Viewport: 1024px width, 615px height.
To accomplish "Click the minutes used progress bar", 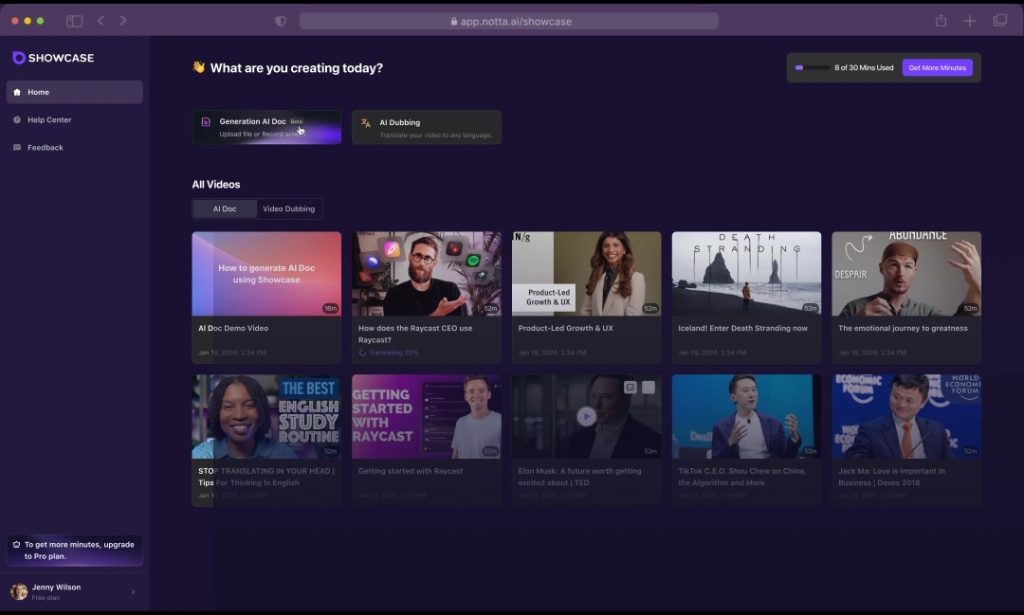I will click(x=810, y=68).
